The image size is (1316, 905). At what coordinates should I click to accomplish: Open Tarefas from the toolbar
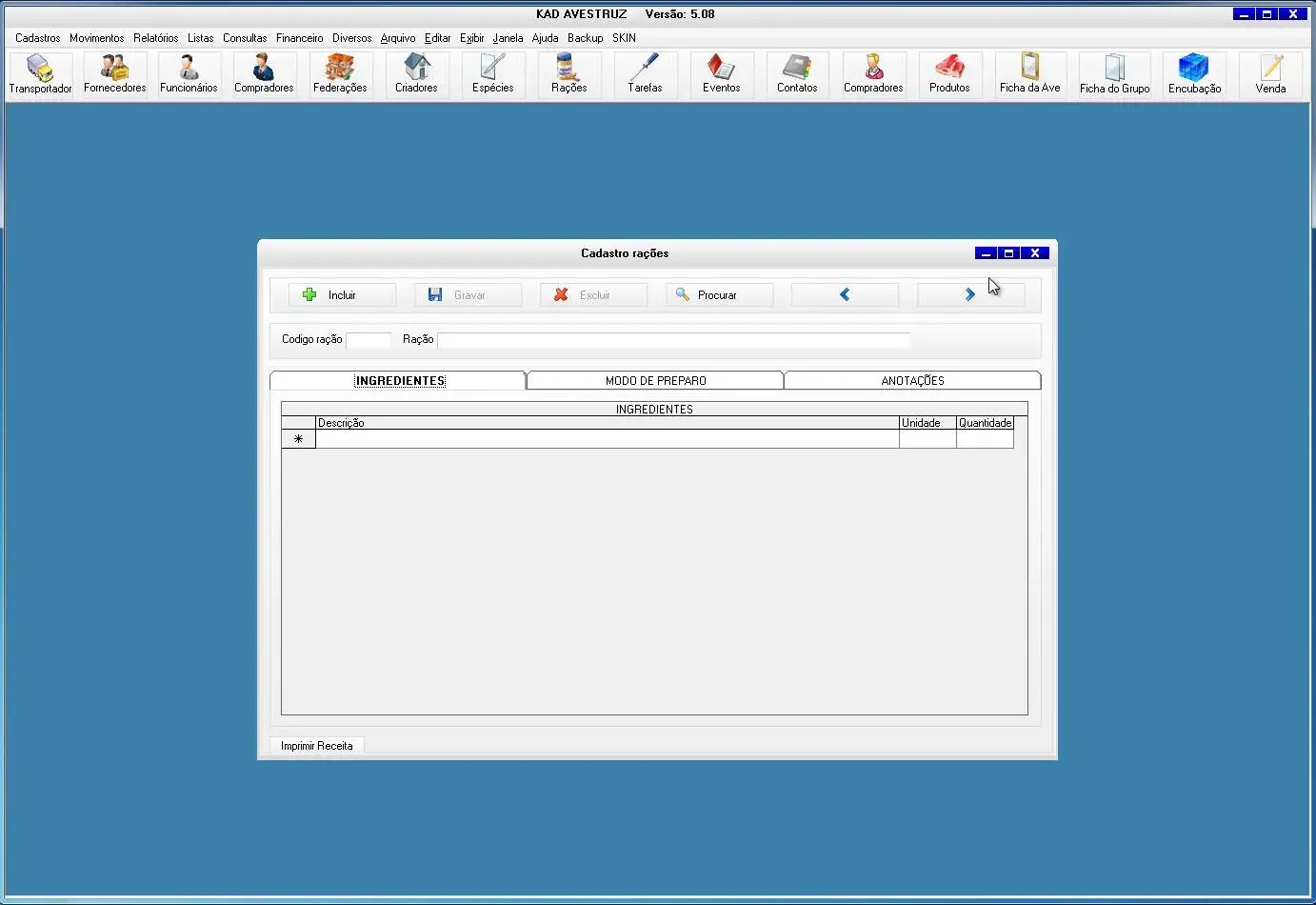click(x=645, y=74)
